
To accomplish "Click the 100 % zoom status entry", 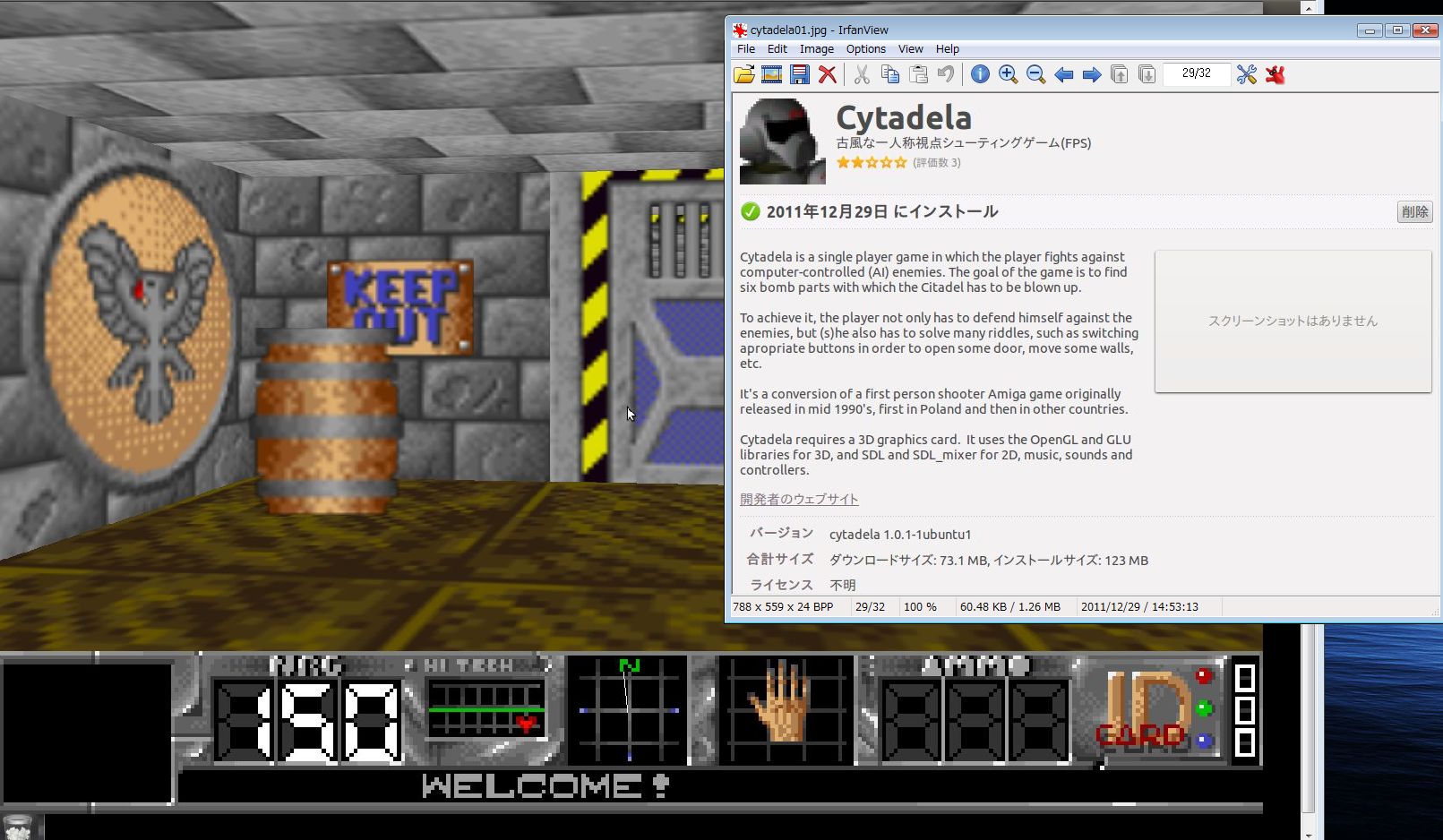I will [920, 606].
